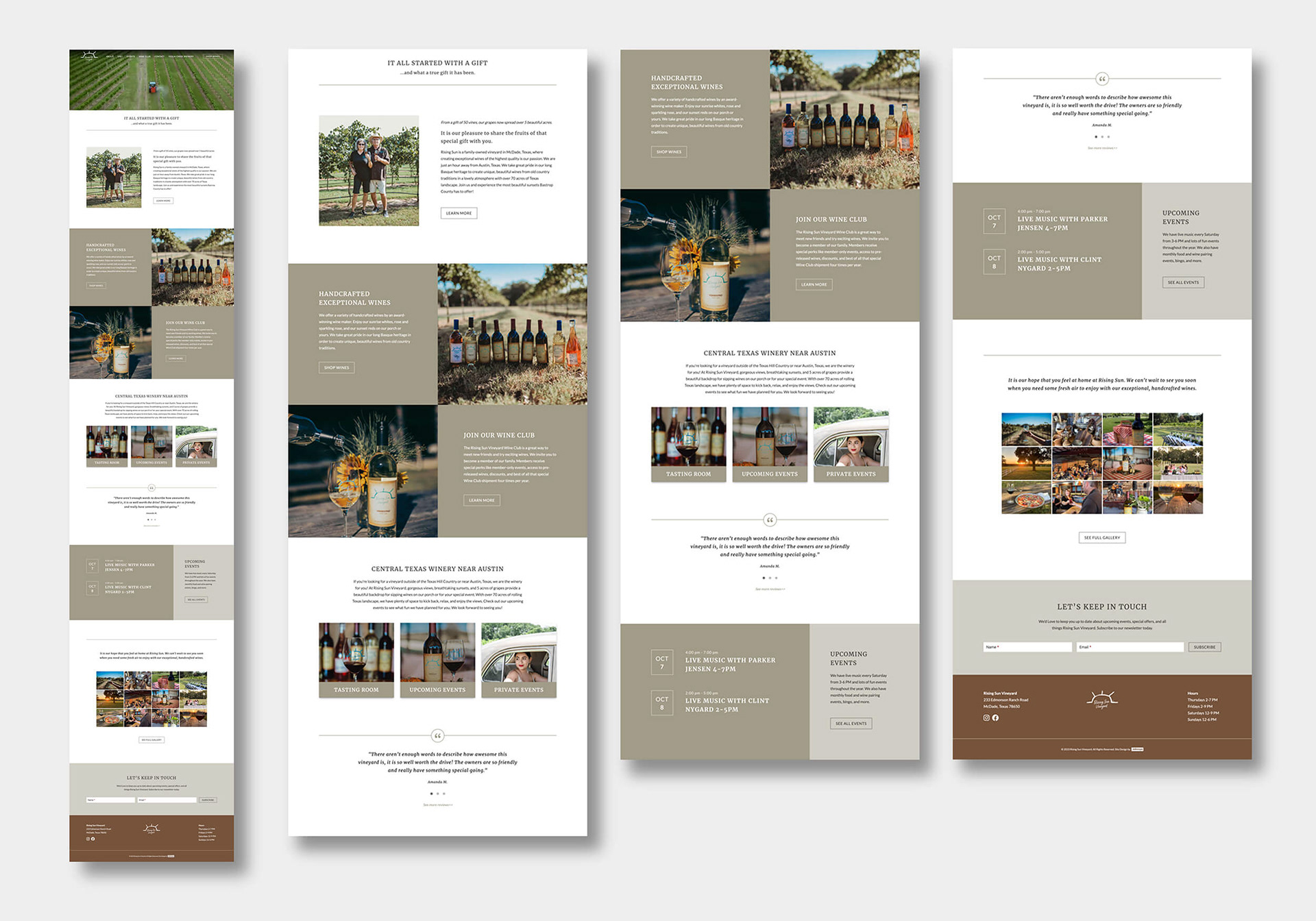1316x921 pixels.
Task: Click SEE FULL GALLERY button in the rightmost panel
Action: (1101, 537)
